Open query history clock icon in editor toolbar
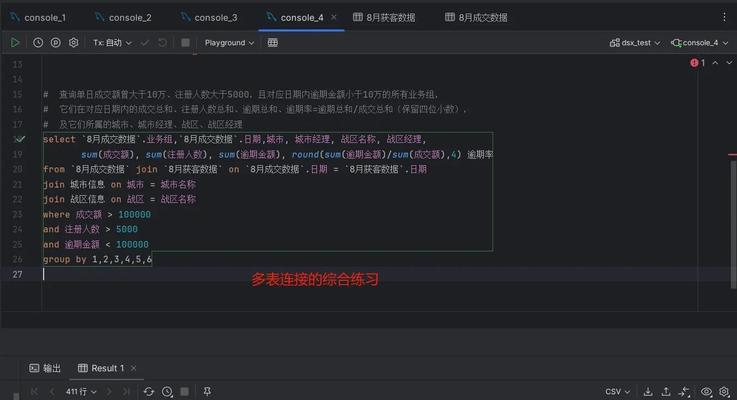The width and height of the screenshot is (737, 400). tap(38, 43)
